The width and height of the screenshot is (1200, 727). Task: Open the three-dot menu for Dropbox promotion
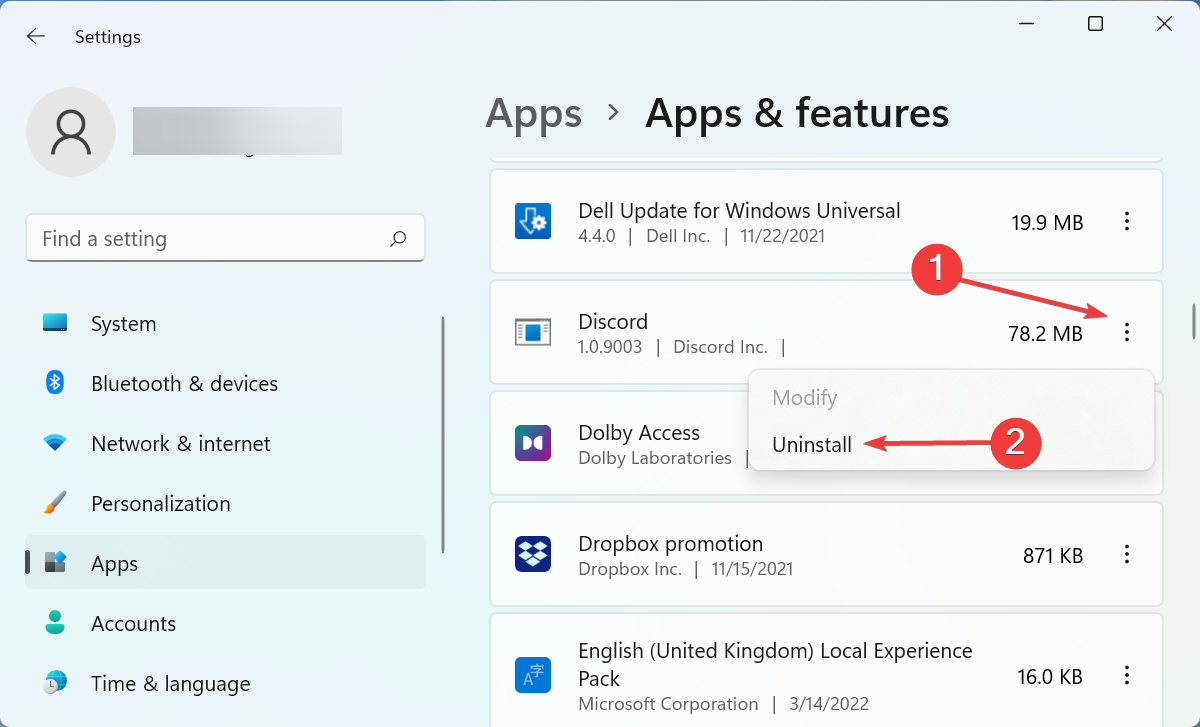pos(1127,554)
